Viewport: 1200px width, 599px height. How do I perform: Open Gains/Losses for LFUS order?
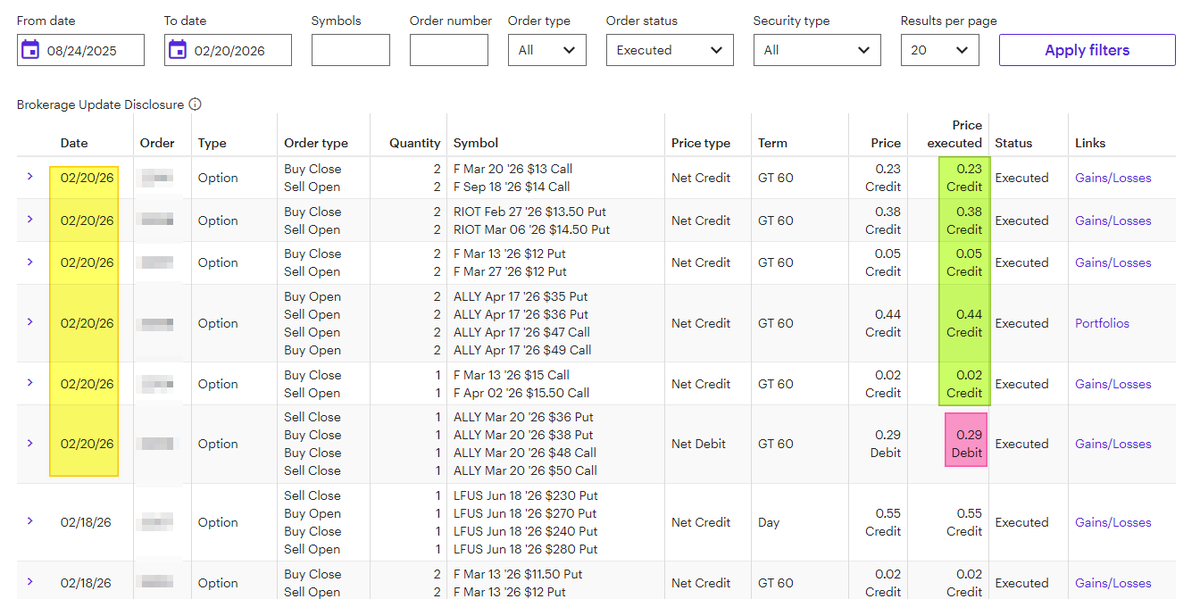click(x=1113, y=523)
